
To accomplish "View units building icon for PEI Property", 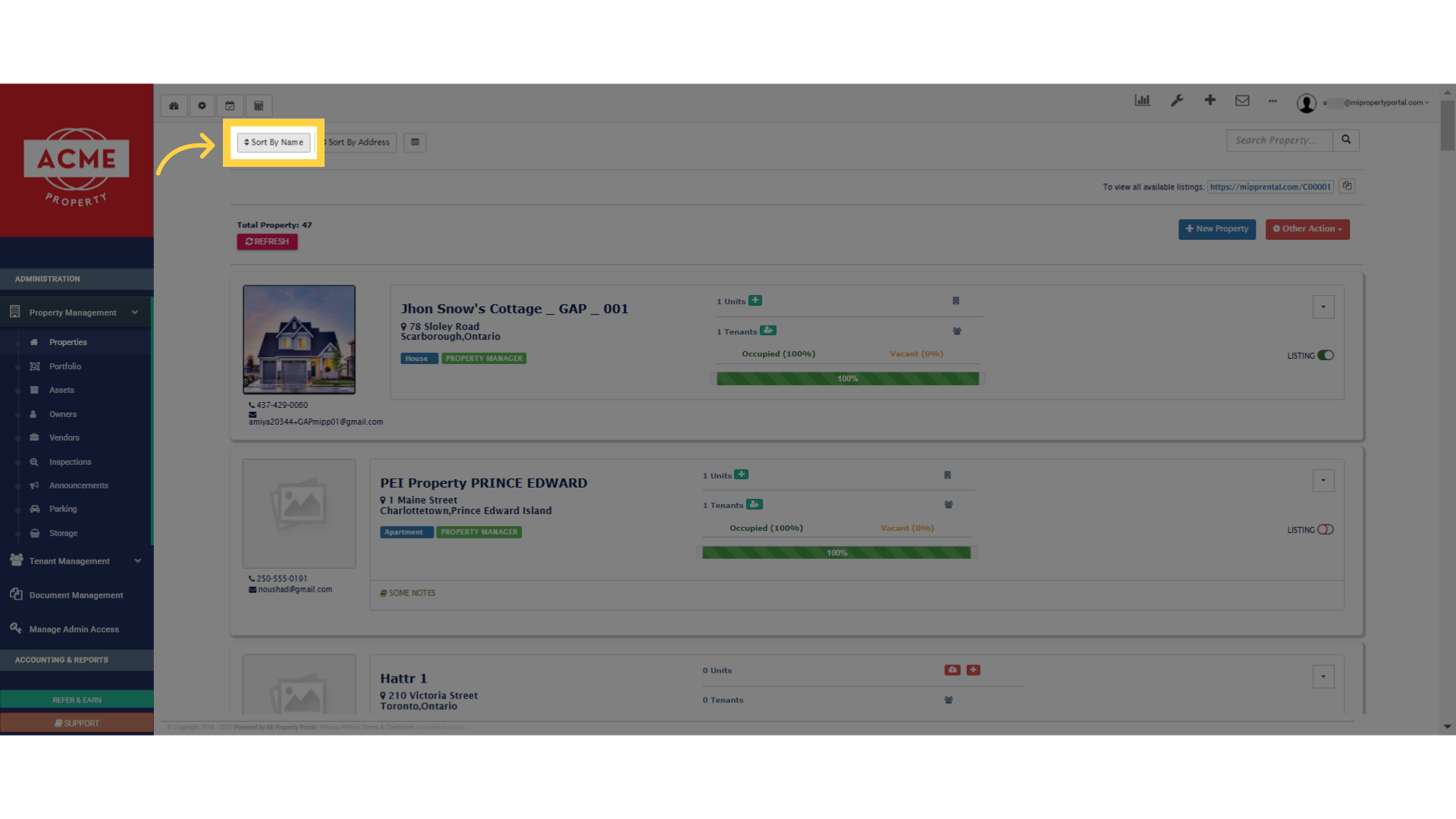I will point(947,475).
